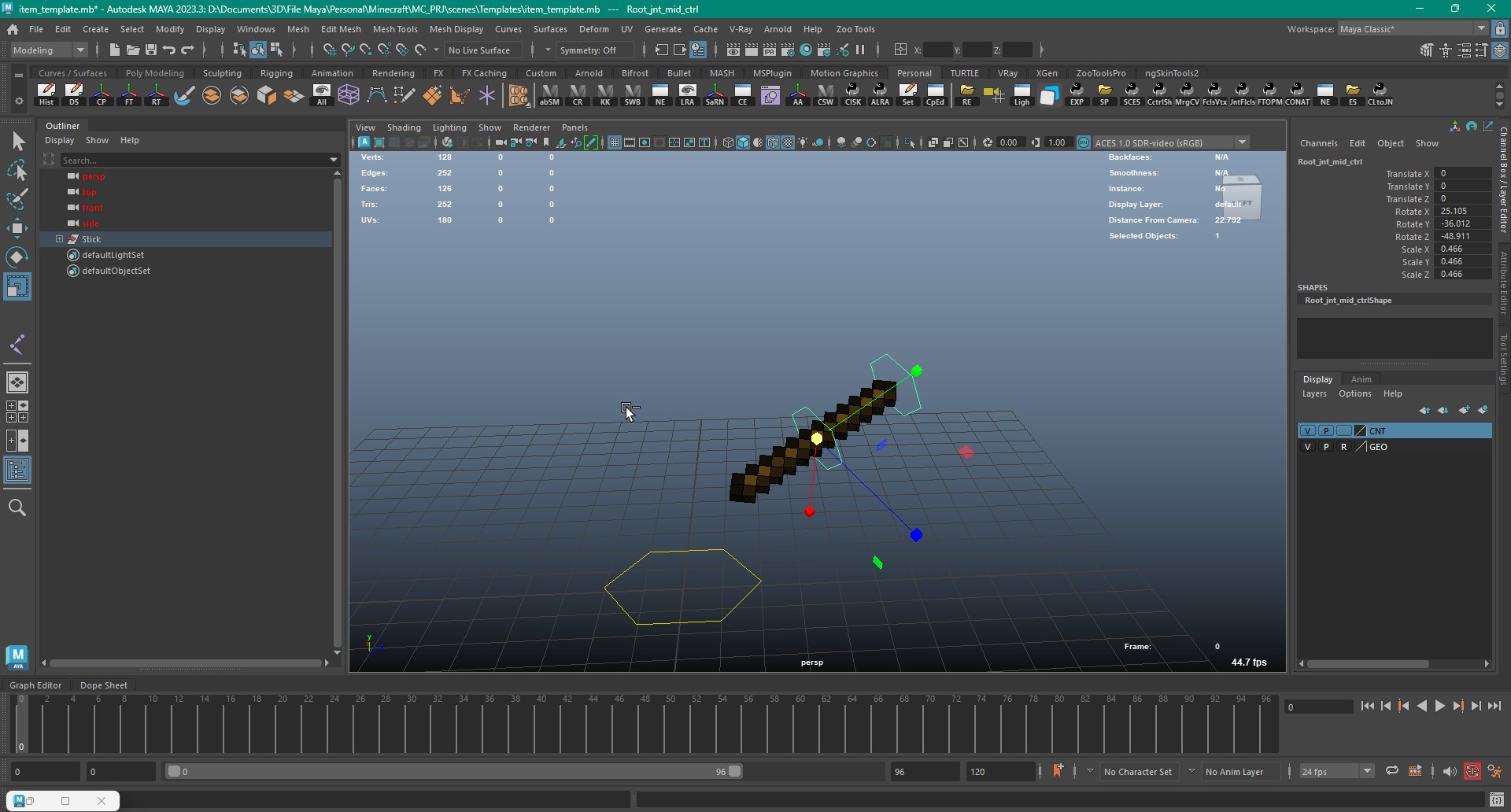Open the No Anim Layer dropdown

pyautogui.click(x=1234, y=771)
